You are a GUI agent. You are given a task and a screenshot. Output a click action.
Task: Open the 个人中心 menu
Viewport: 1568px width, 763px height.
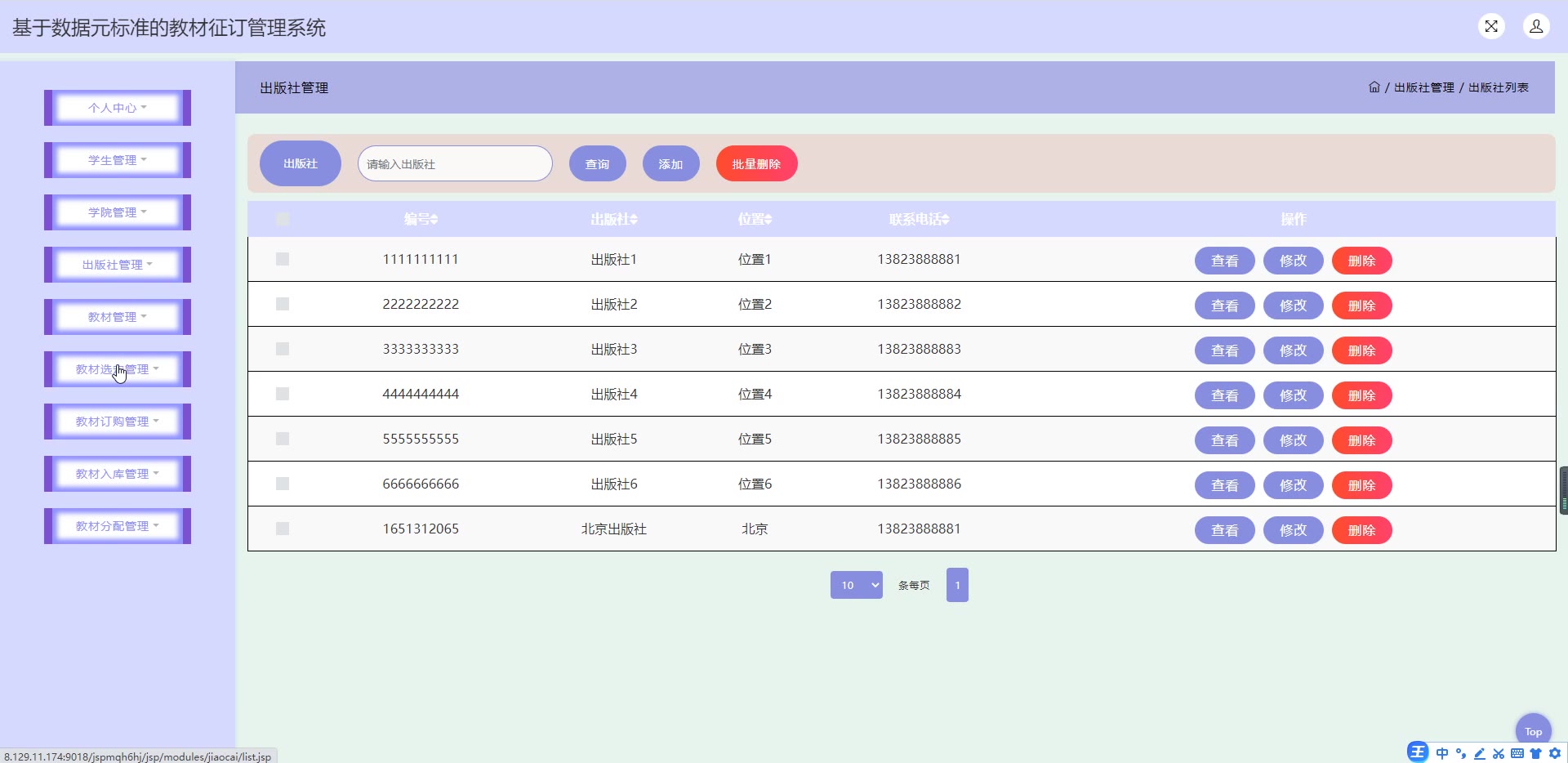(x=118, y=108)
